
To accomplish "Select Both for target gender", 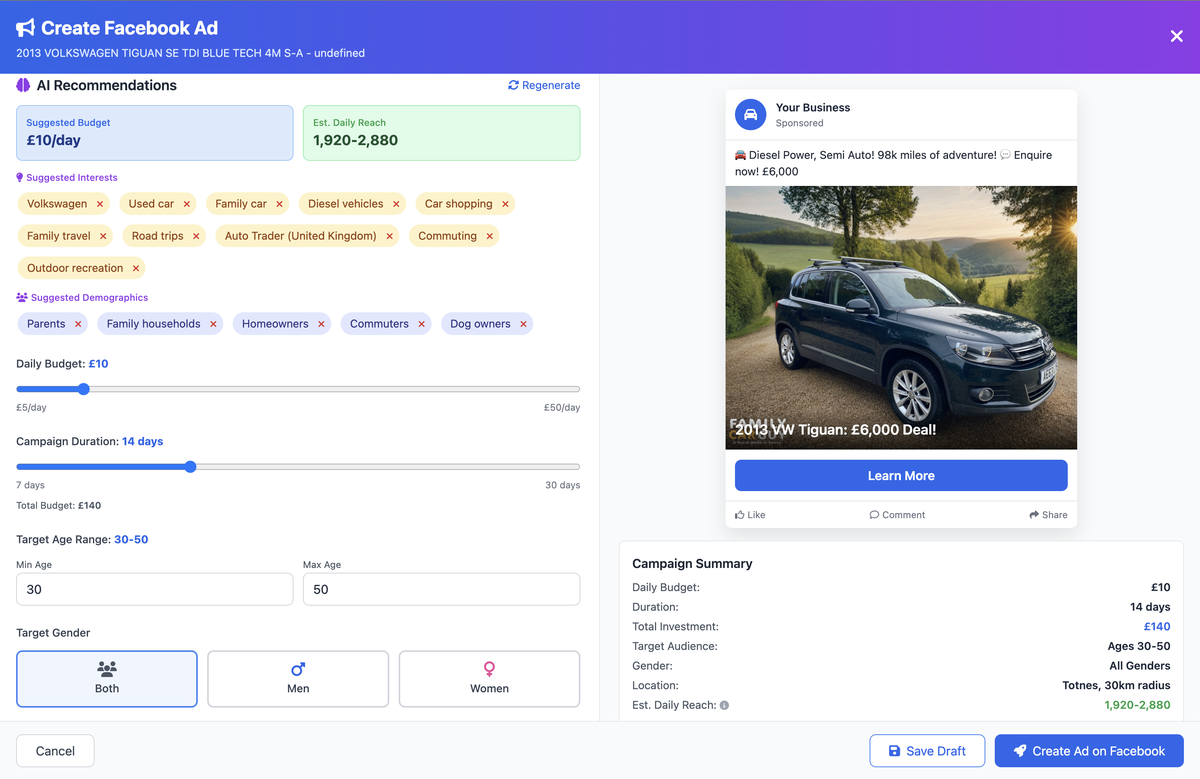I will 106,678.
